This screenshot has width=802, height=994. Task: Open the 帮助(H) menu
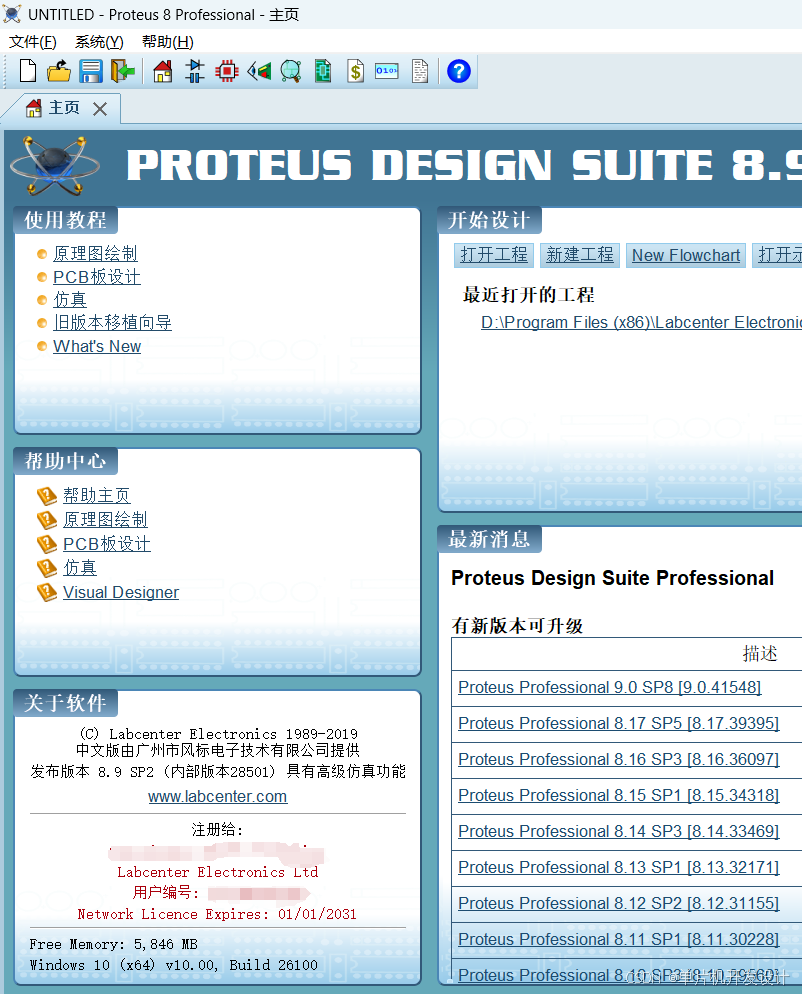point(167,42)
